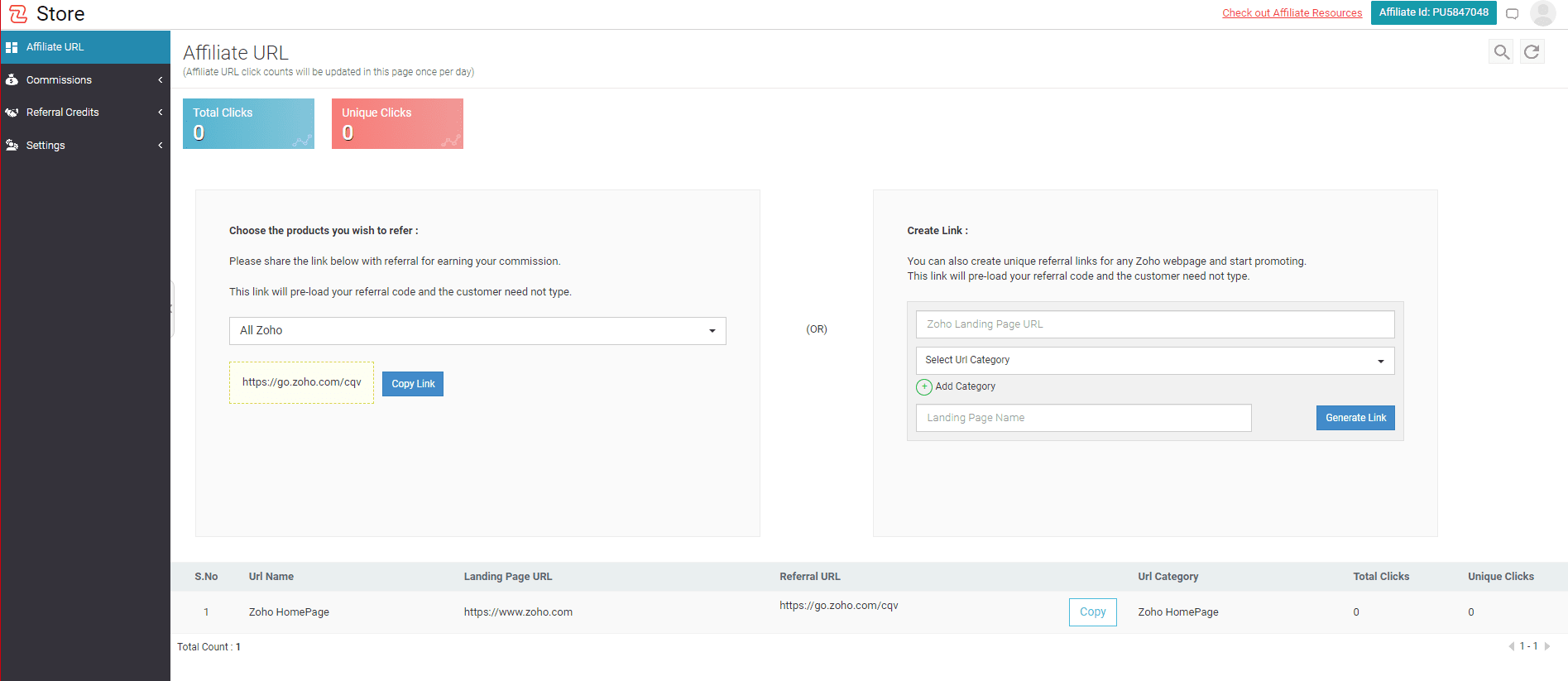
Task: Click the Affiliate URL page heading
Action: tap(236, 53)
